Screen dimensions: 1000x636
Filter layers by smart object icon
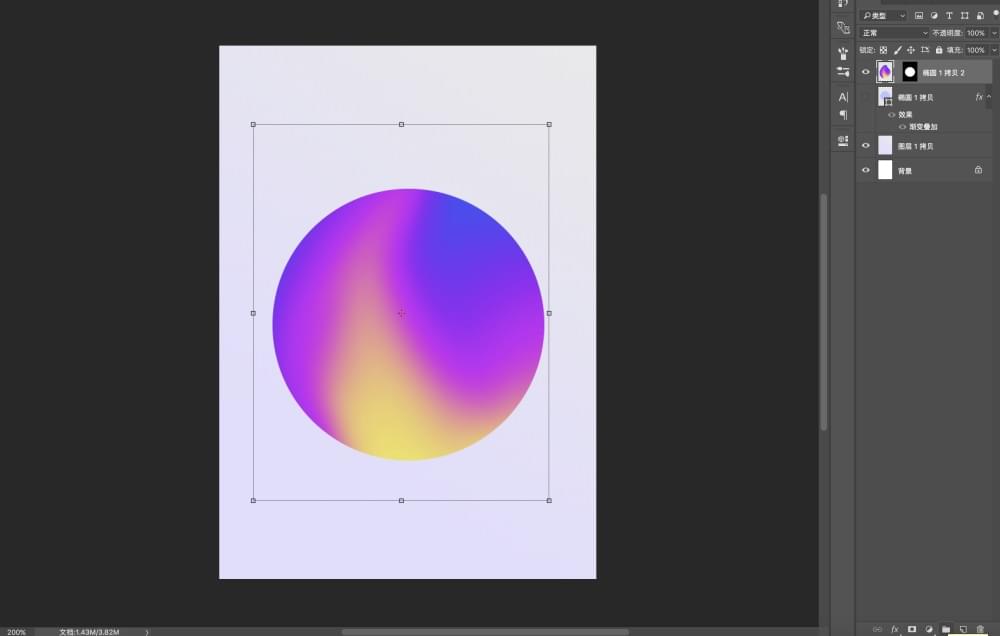click(980, 15)
